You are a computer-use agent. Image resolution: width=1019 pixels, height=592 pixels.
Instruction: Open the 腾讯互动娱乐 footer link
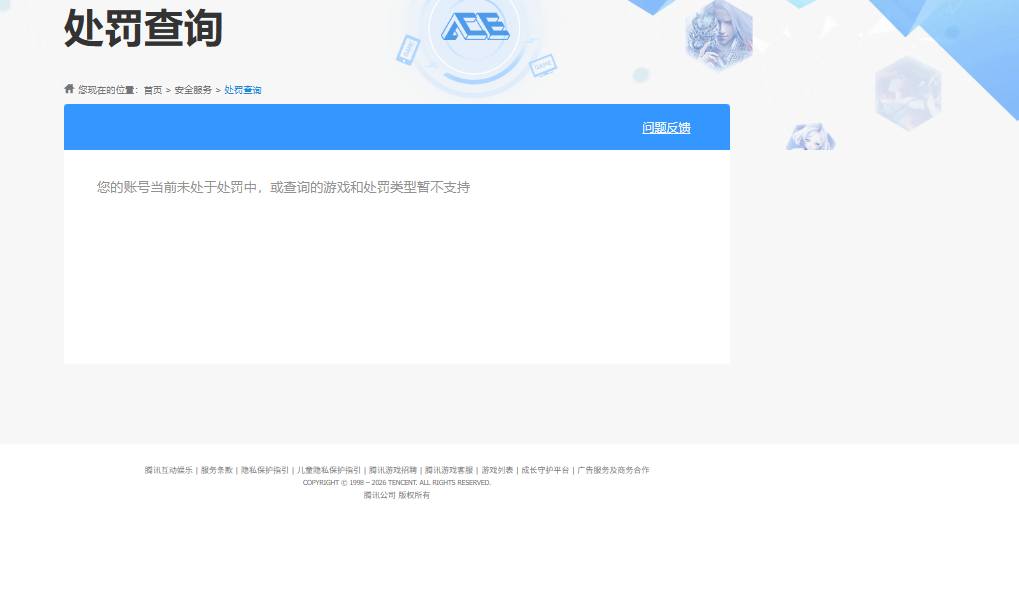coord(168,470)
